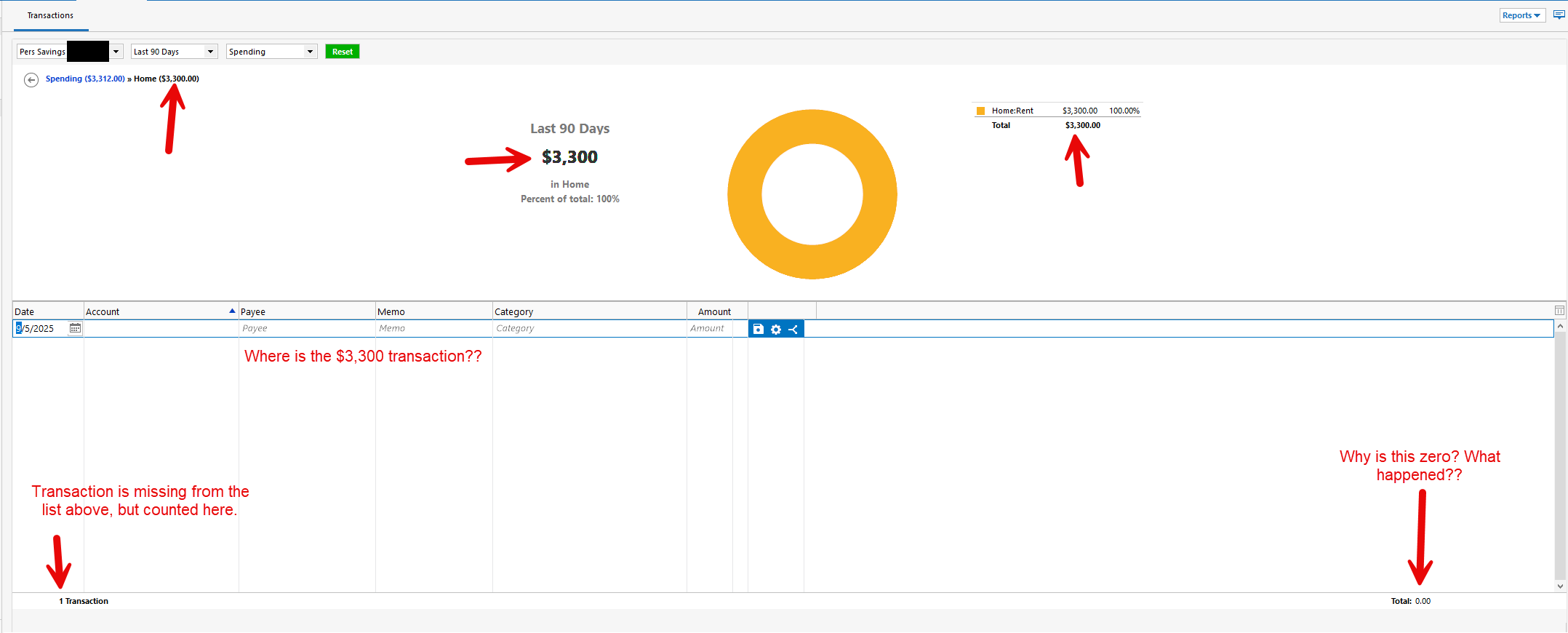Image resolution: width=1568 pixels, height=633 pixels.
Task: Click the green Reset button
Action: (343, 52)
